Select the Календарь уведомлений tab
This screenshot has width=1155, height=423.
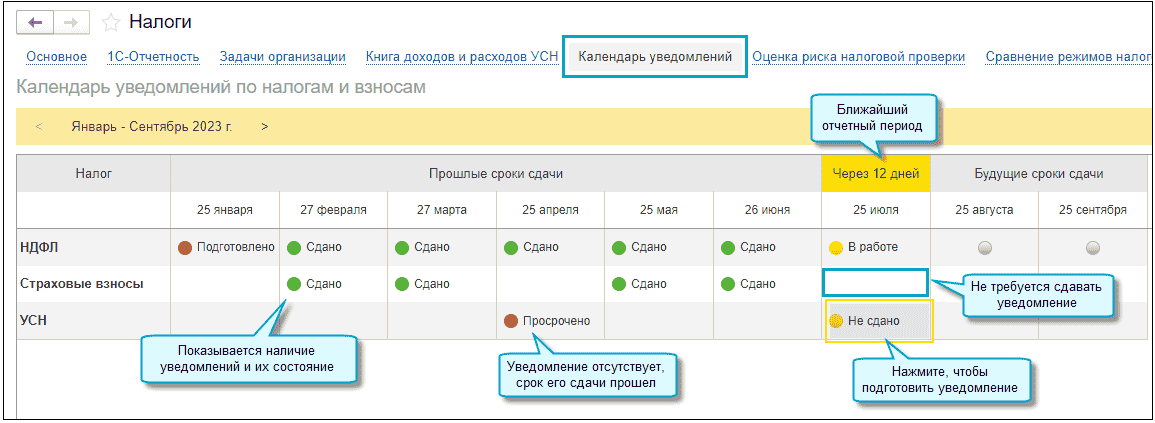point(655,56)
